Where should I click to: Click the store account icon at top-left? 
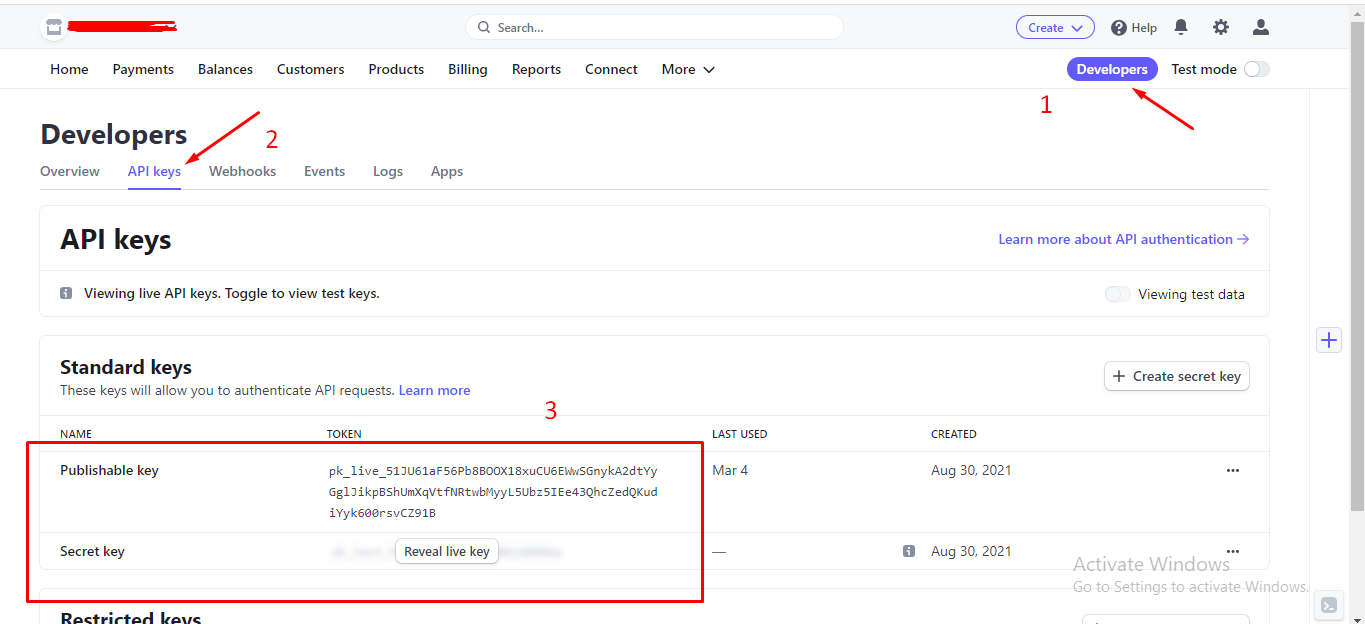coord(54,28)
